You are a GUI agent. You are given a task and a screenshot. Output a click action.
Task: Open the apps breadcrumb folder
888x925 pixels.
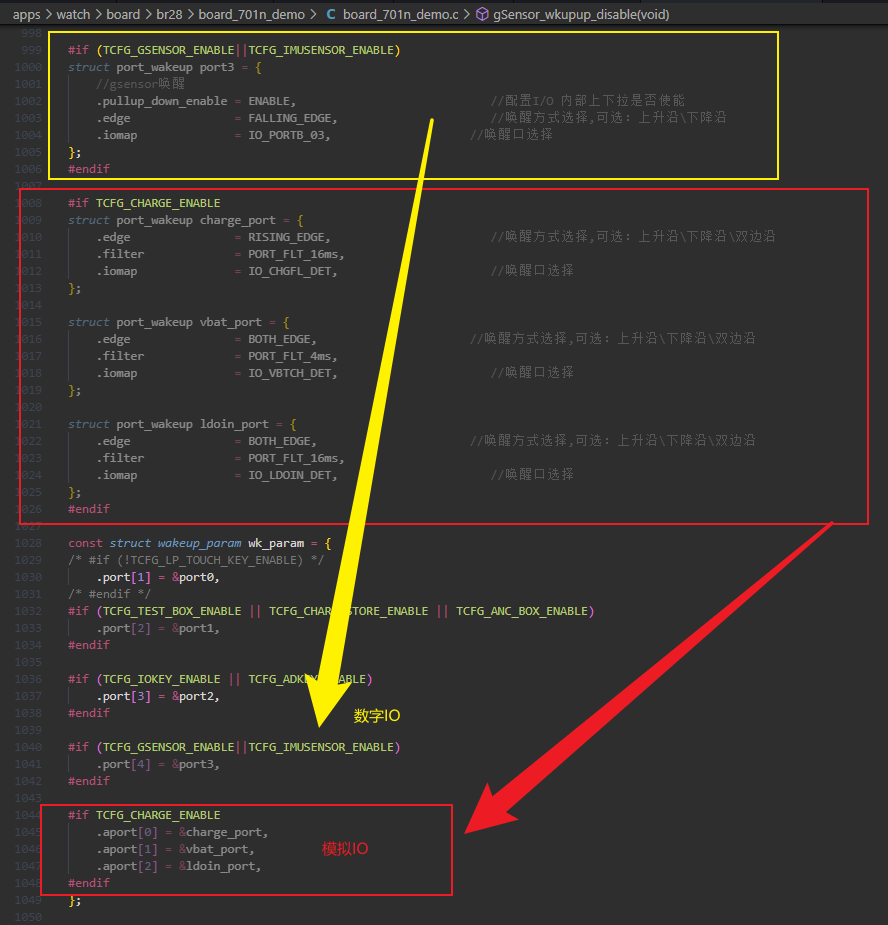(x=27, y=14)
